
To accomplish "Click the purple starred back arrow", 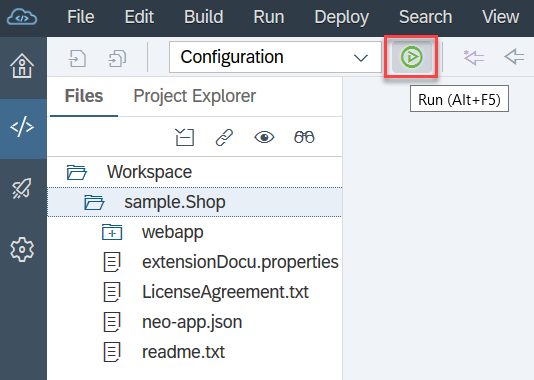I will [474, 57].
